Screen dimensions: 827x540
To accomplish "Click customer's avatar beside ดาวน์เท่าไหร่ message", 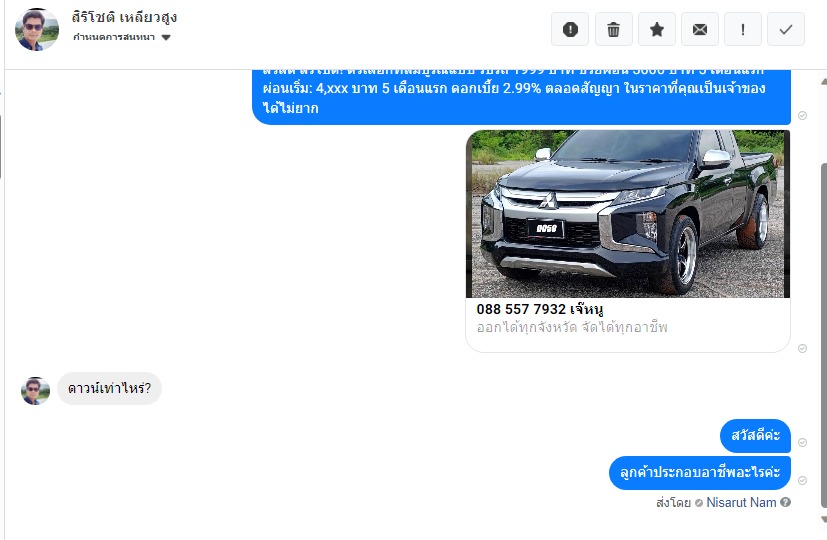I will point(35,391).
